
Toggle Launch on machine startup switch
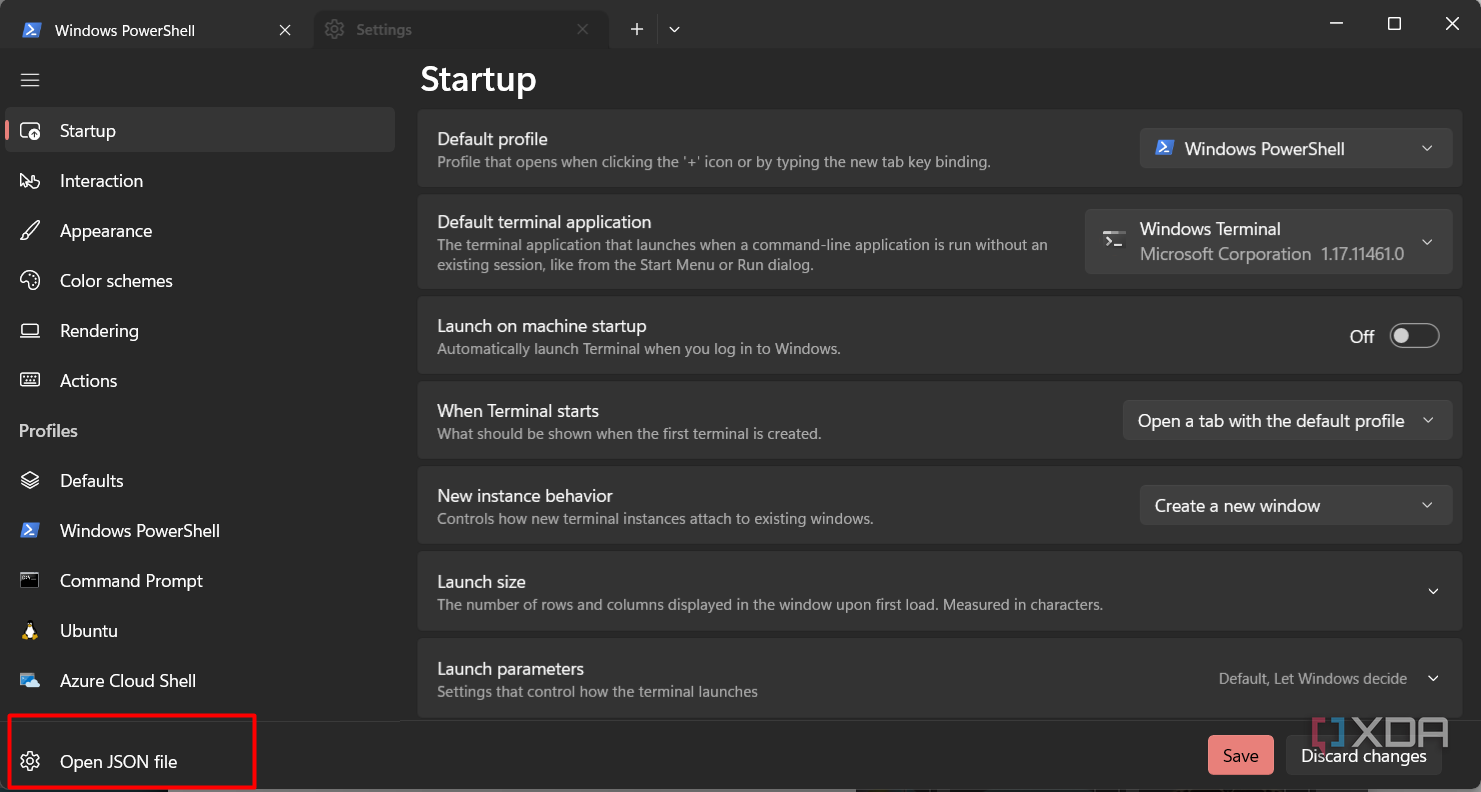(x=1414, y=336)
